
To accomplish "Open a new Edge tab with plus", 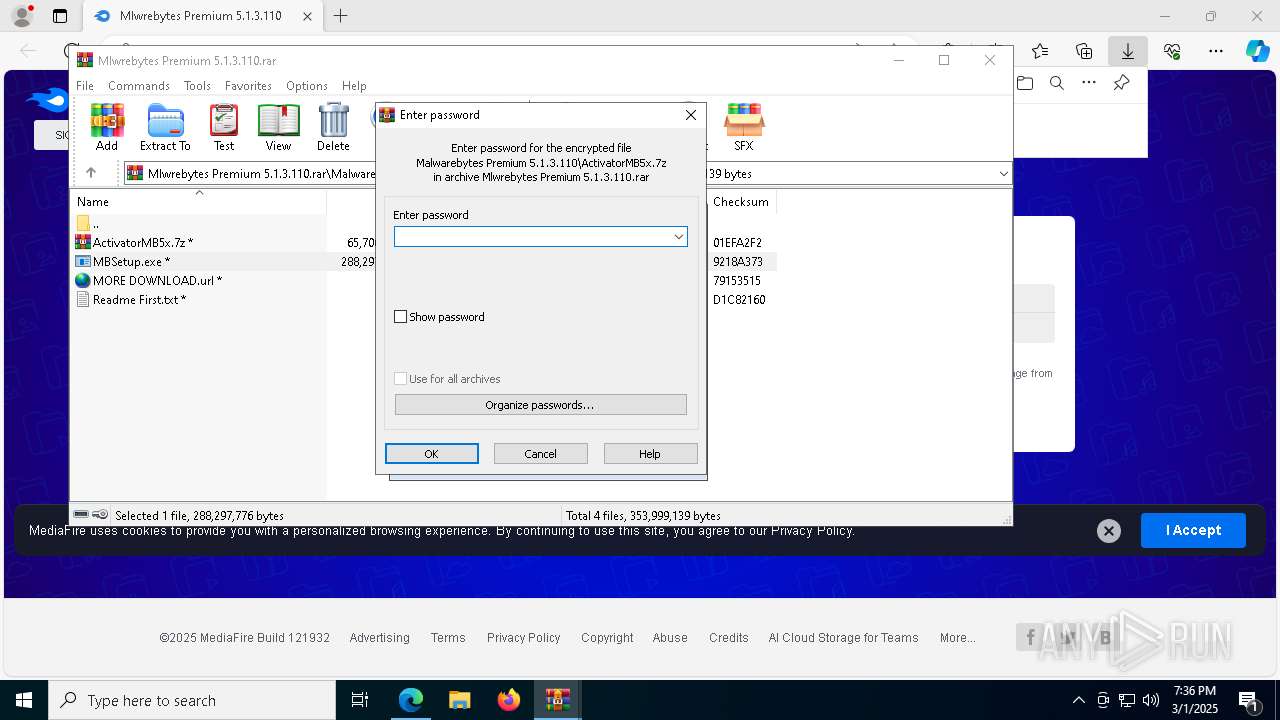I will point(341,16).
